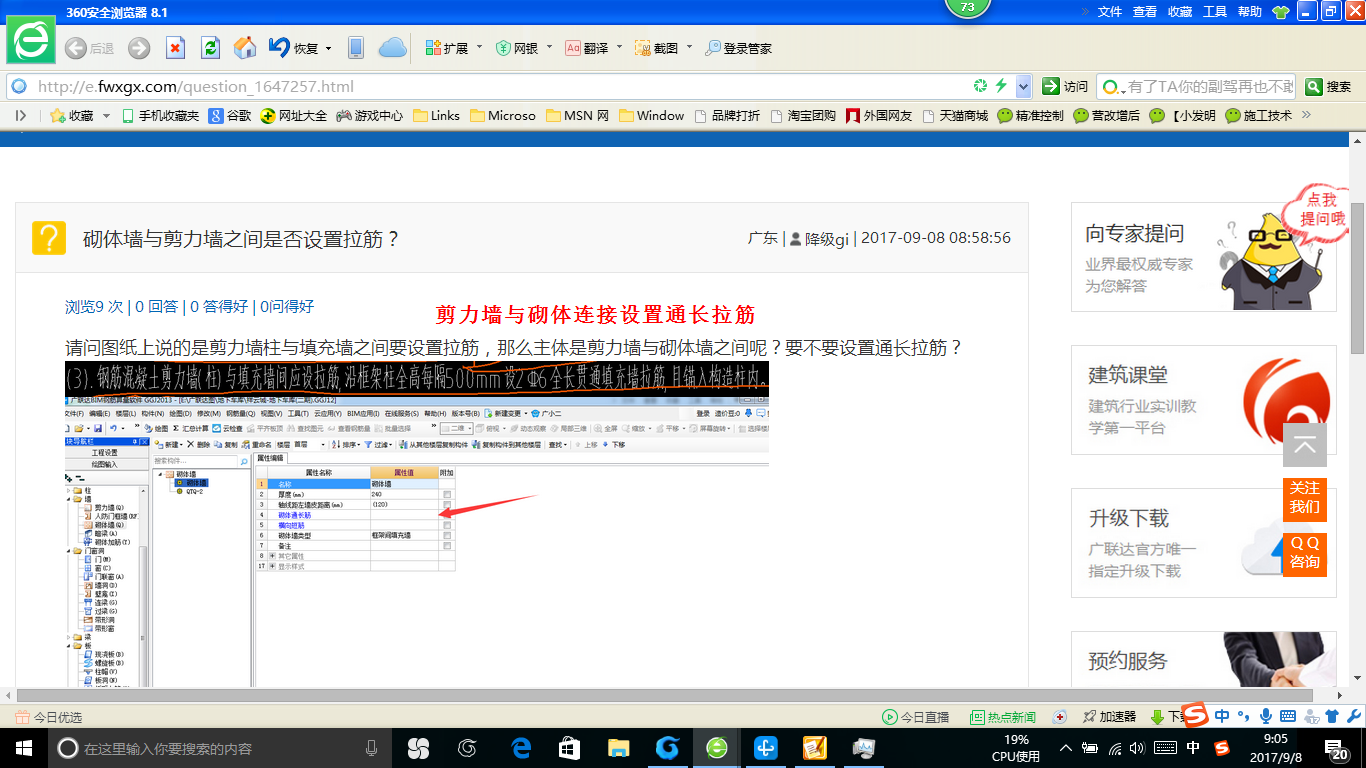Open the 升级下载 panel

pyautogui.click(x=1204, y=543)
